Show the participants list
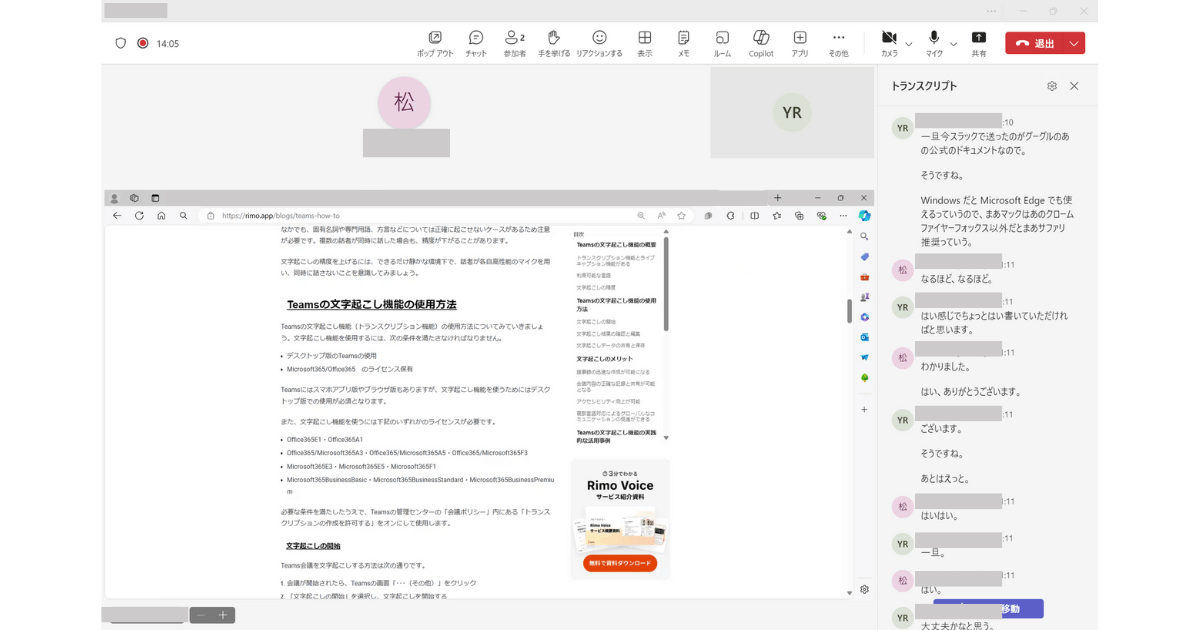1200x630 pixels. (x=513, y=42)
